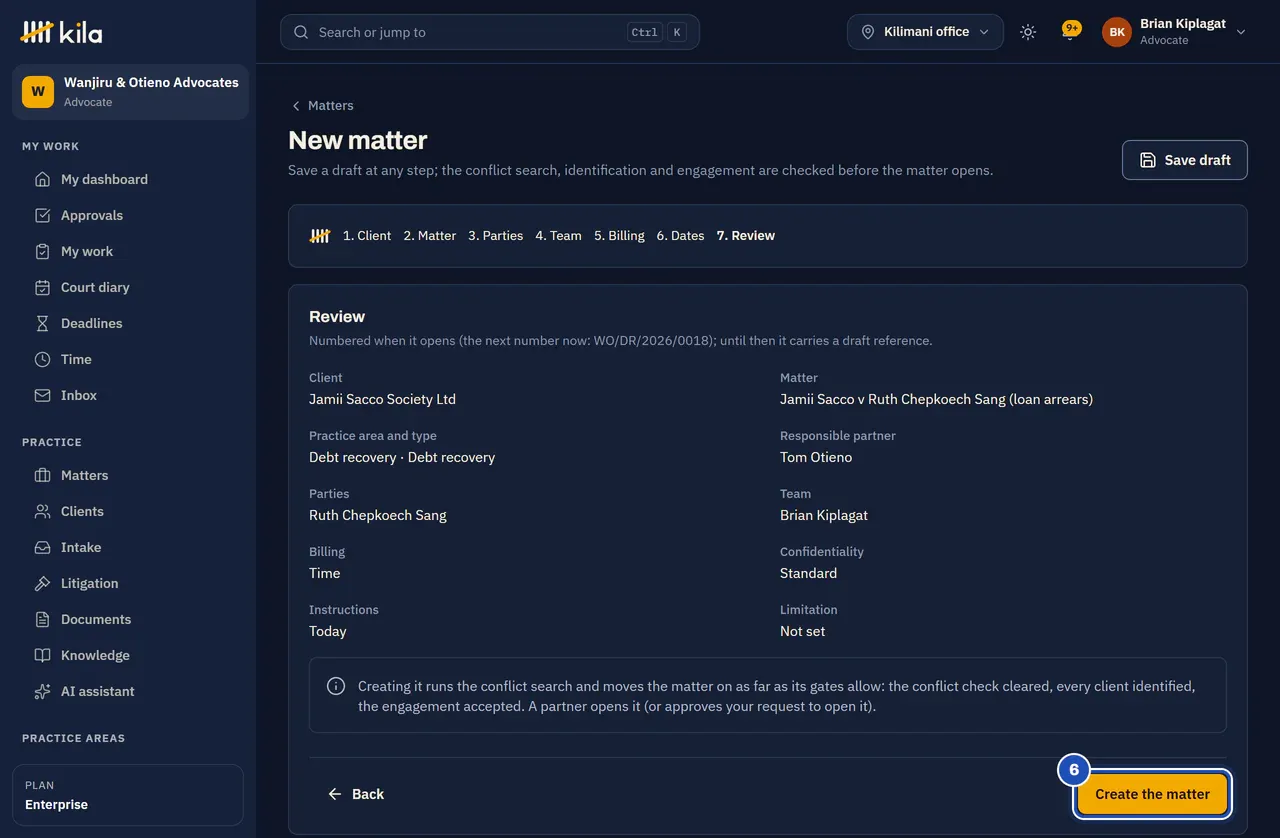1280x838 pixels.
Task: Go Back to previous step
Action: (x=356, y=794)
